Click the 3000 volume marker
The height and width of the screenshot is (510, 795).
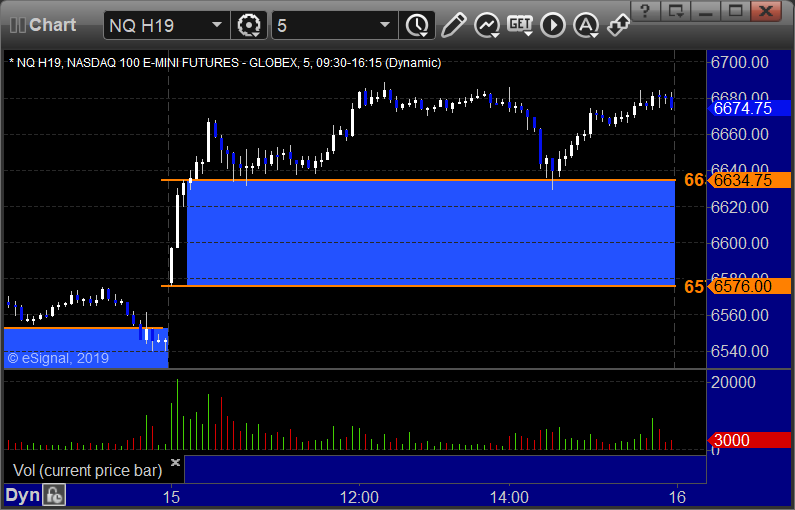748,440
